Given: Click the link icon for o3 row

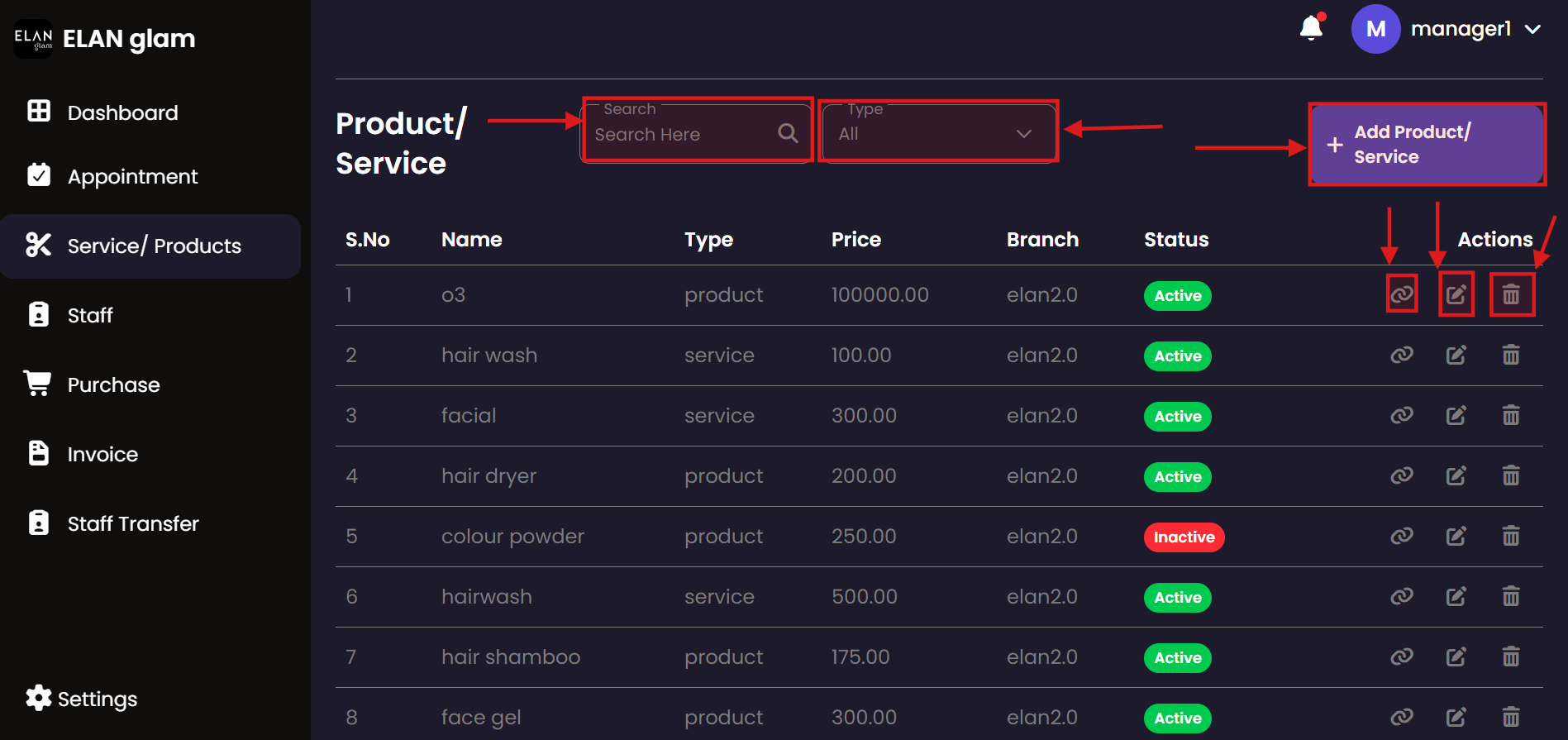Looking at the screenshot, I should (x=1401, y=294).
